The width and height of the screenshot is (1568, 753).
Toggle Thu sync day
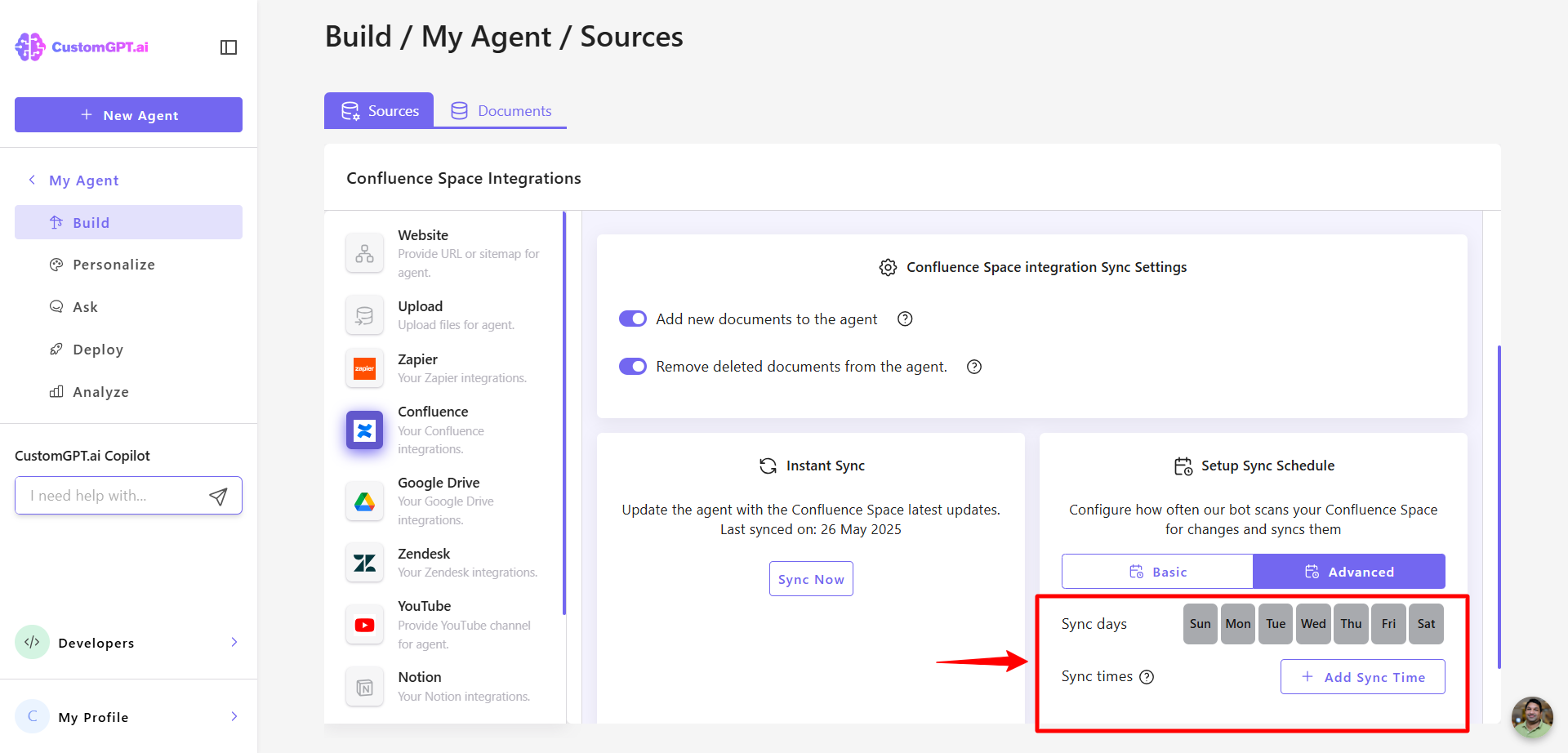coord(1351,624)
